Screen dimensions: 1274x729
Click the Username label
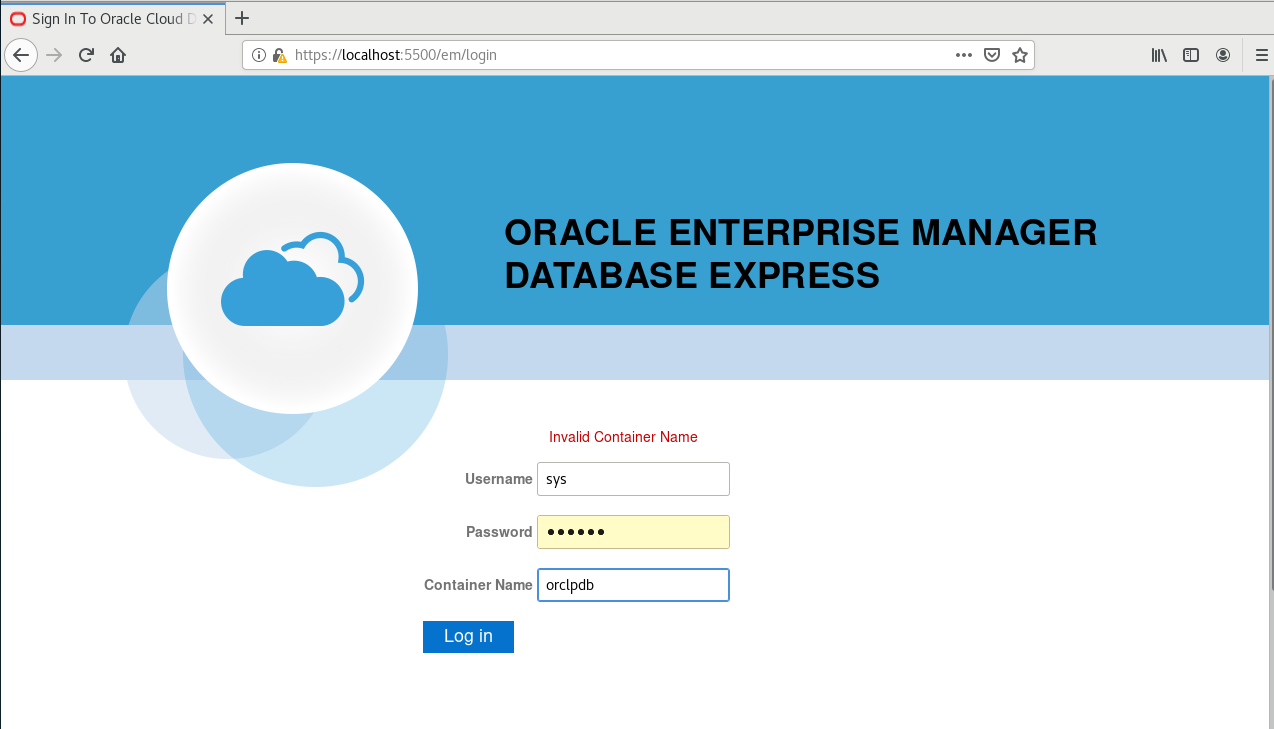coord(498,479)
